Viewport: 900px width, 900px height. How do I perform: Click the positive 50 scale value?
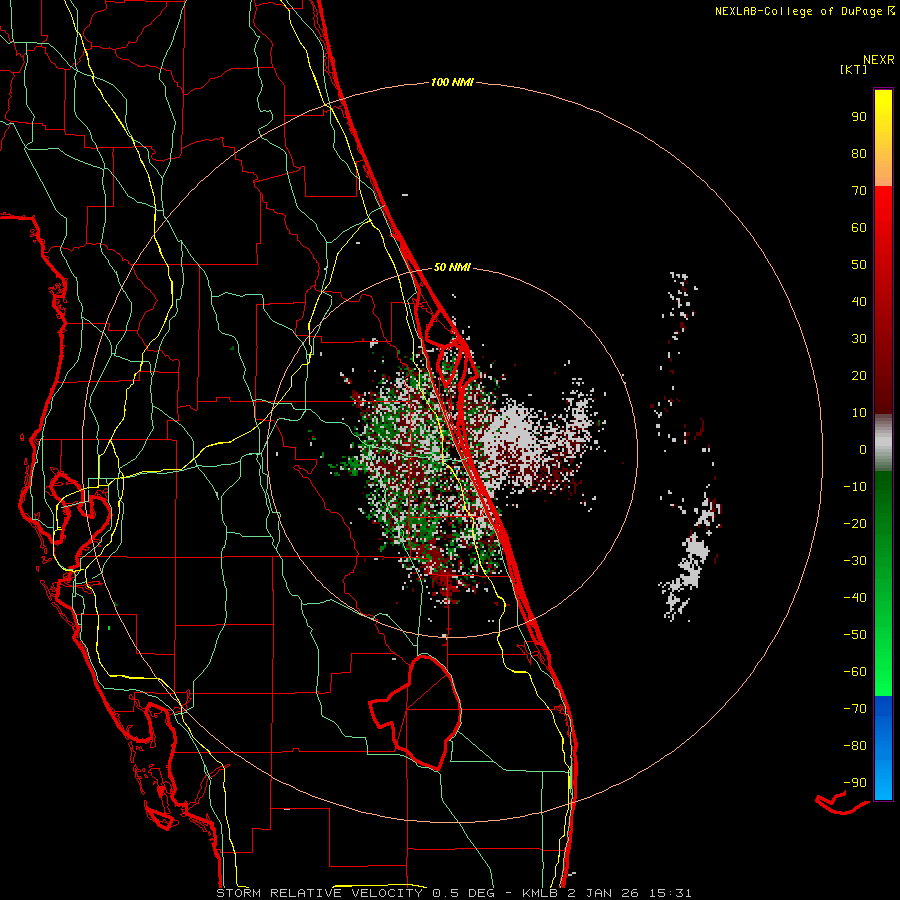tap(859, 265)
